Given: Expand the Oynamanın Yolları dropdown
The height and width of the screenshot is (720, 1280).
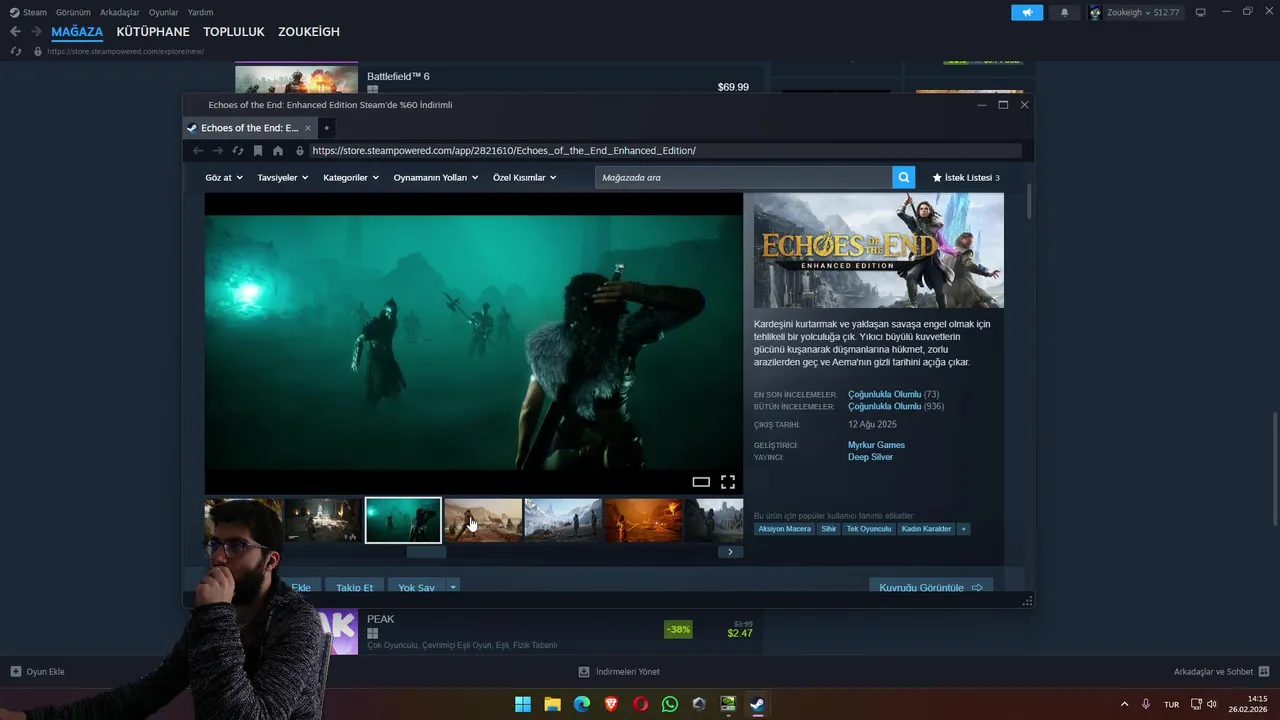Looking at the screenshot, I should (436, 178).
